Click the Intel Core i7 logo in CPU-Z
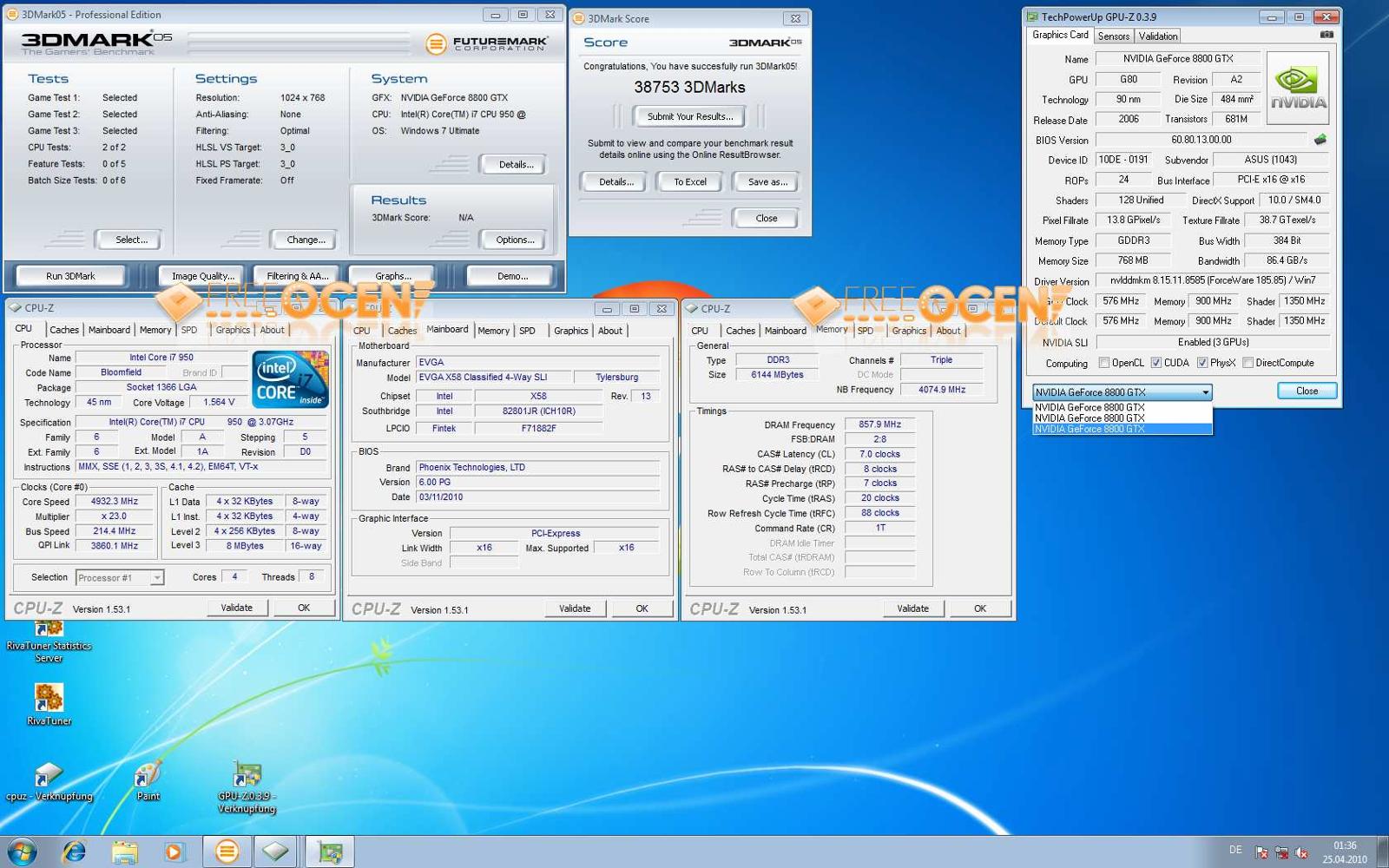The image size is (1389, 868). coord(290,378)
